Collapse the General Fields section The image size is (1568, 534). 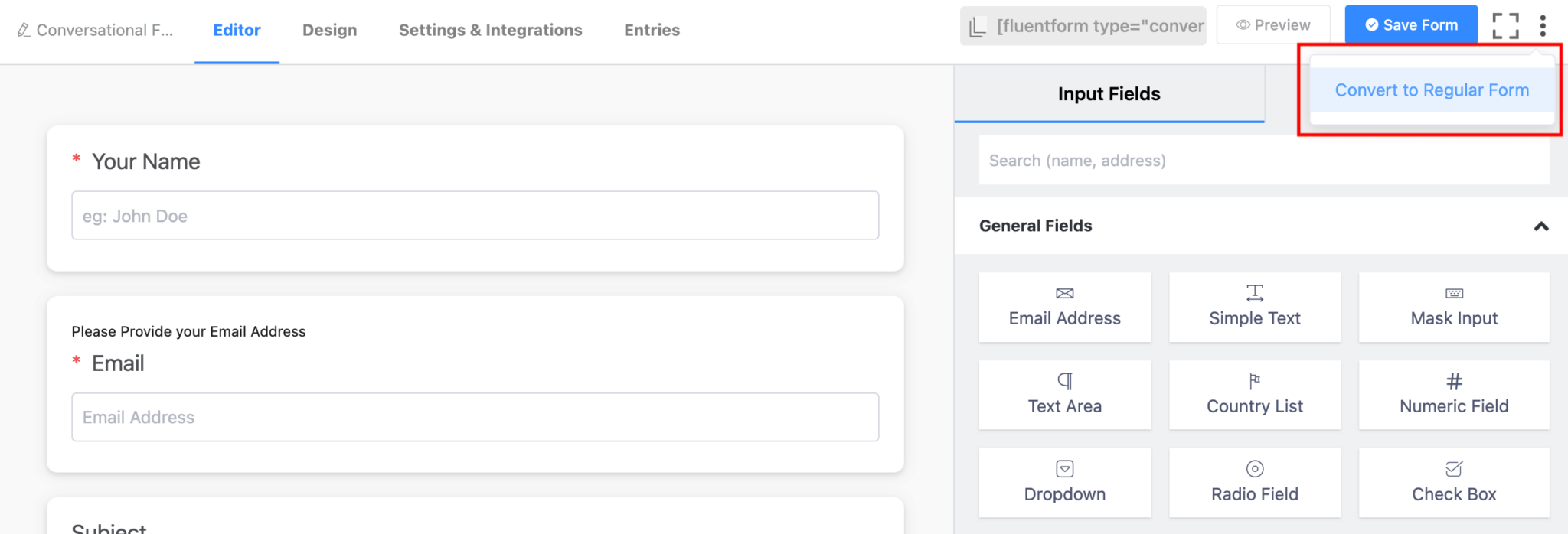coord(1541,226)
